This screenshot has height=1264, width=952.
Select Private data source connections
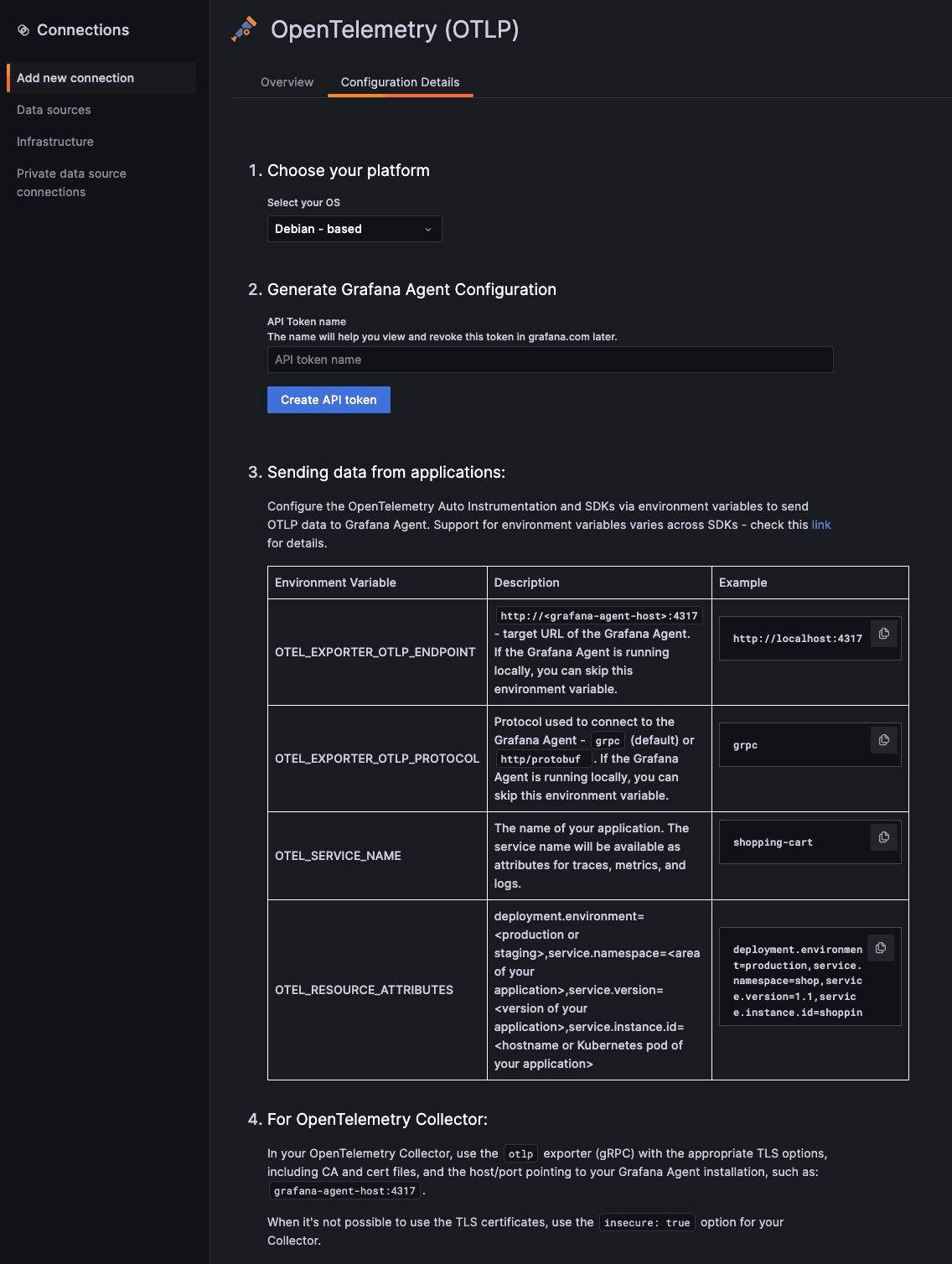[71, 182]
